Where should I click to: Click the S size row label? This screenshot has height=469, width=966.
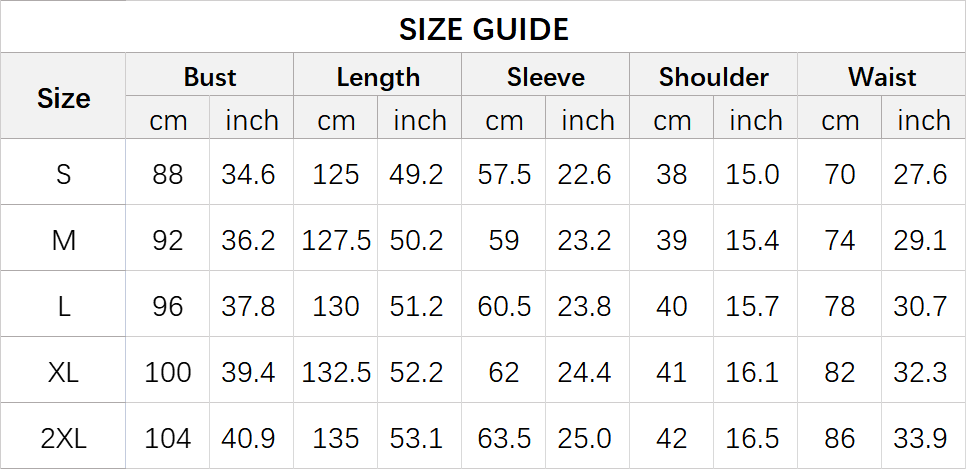tap(63, 174)
